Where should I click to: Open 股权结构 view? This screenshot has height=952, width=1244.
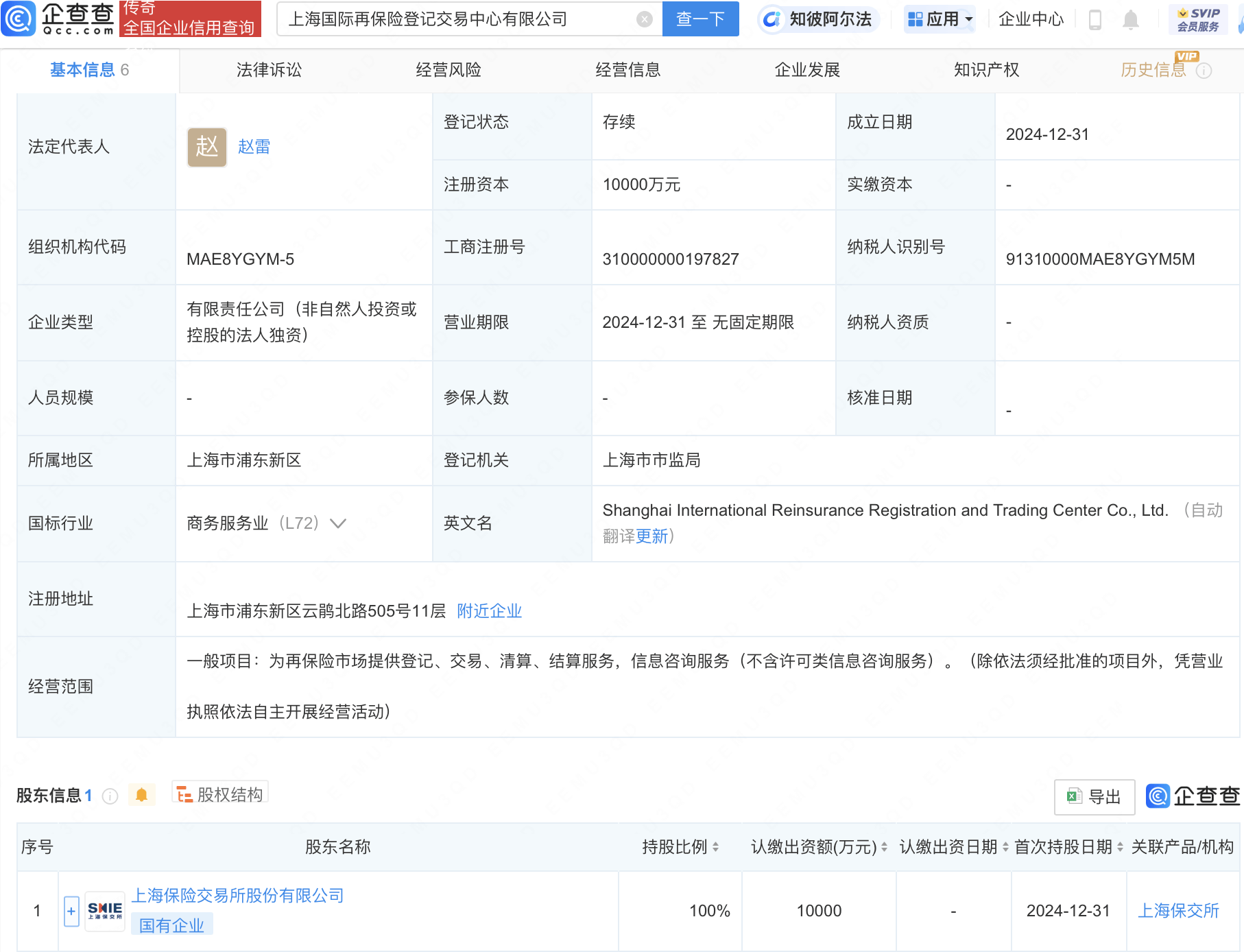[220, 794]
